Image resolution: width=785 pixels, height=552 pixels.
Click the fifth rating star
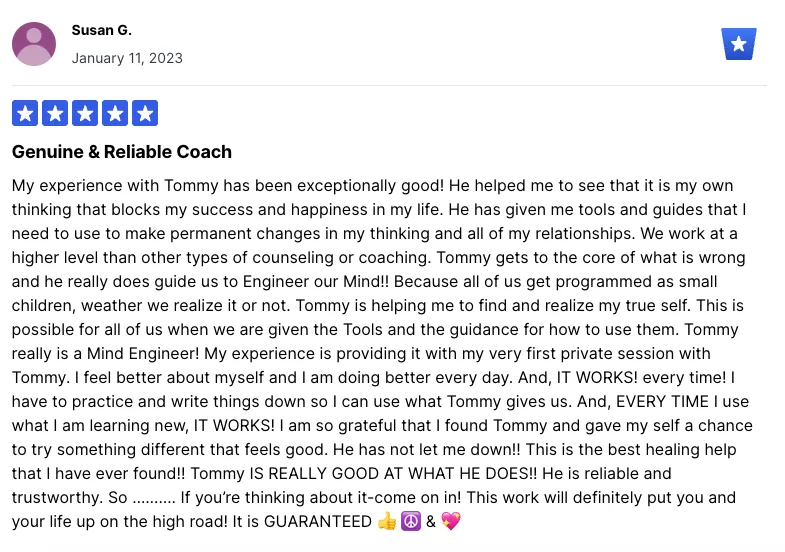tap(145, 113)
